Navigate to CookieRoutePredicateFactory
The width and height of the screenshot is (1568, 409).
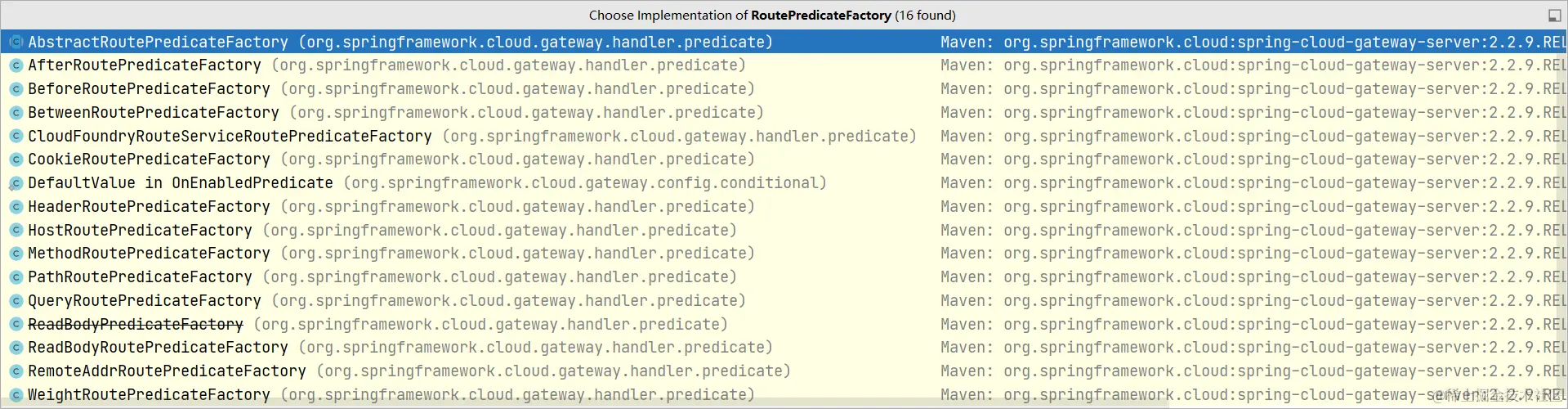click(x=784, y=160)
